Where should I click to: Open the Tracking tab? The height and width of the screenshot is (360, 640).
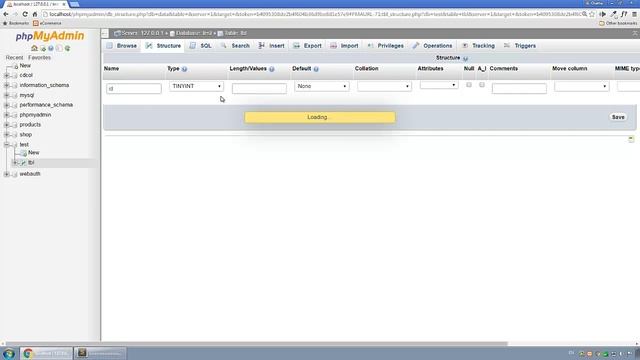pyautogui.click(x=478, y=46)
